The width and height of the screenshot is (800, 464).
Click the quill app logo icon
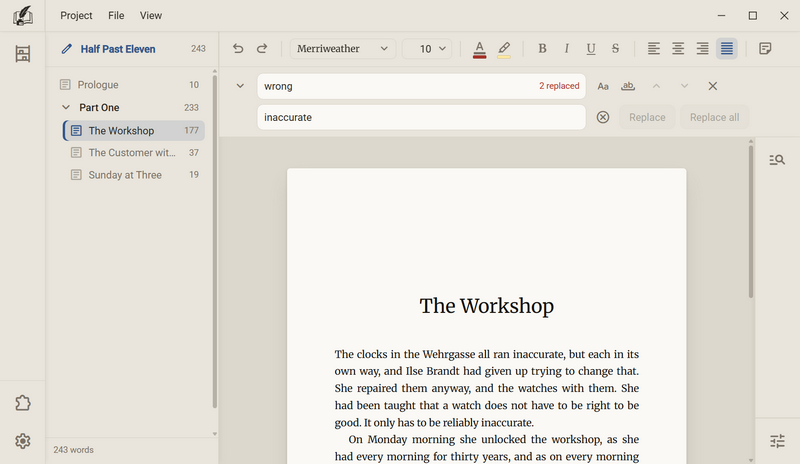22,16
